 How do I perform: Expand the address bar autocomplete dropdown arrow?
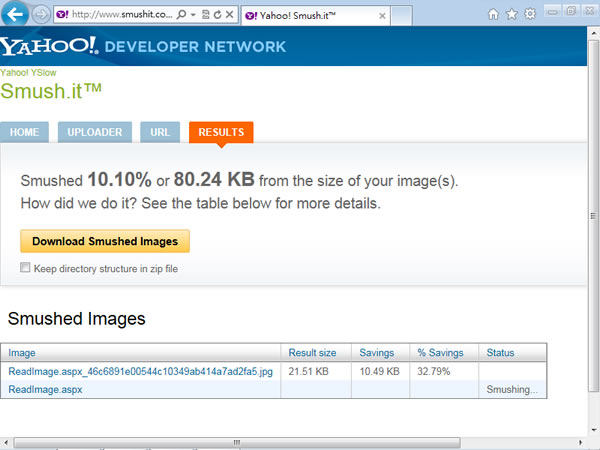point(193,15)
